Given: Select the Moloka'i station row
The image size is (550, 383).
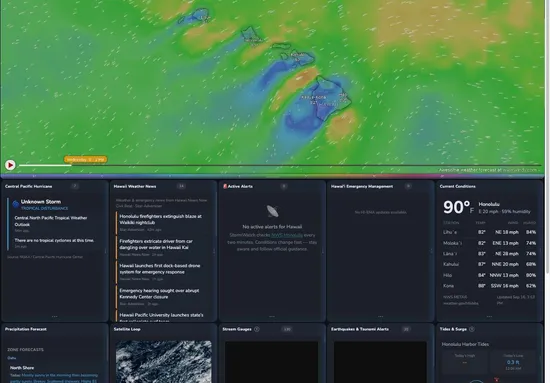Looking at the screenshot, I should pyautogui.click(x=489, y=243).
